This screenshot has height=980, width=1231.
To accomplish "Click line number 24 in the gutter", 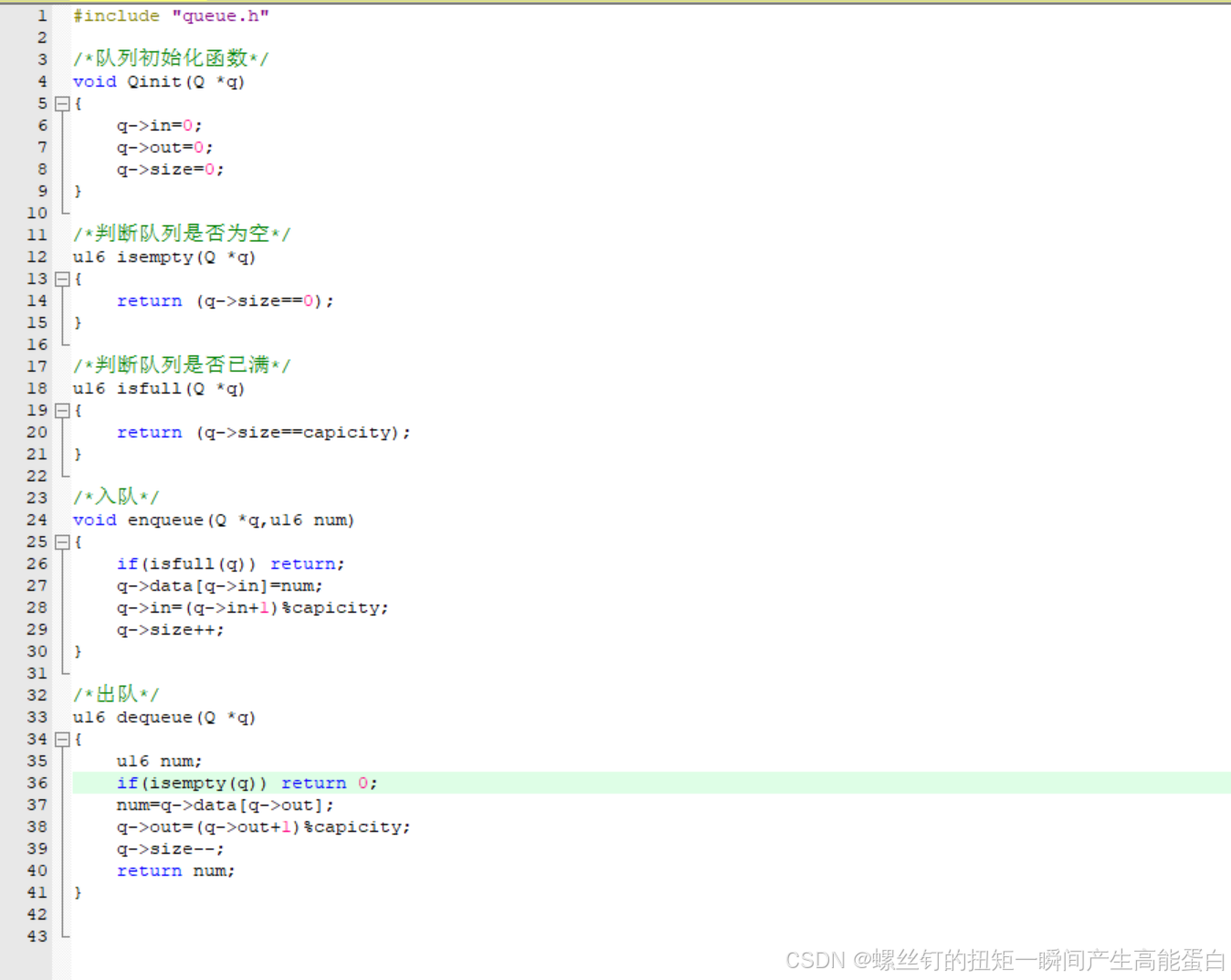I will pos(37,521).
